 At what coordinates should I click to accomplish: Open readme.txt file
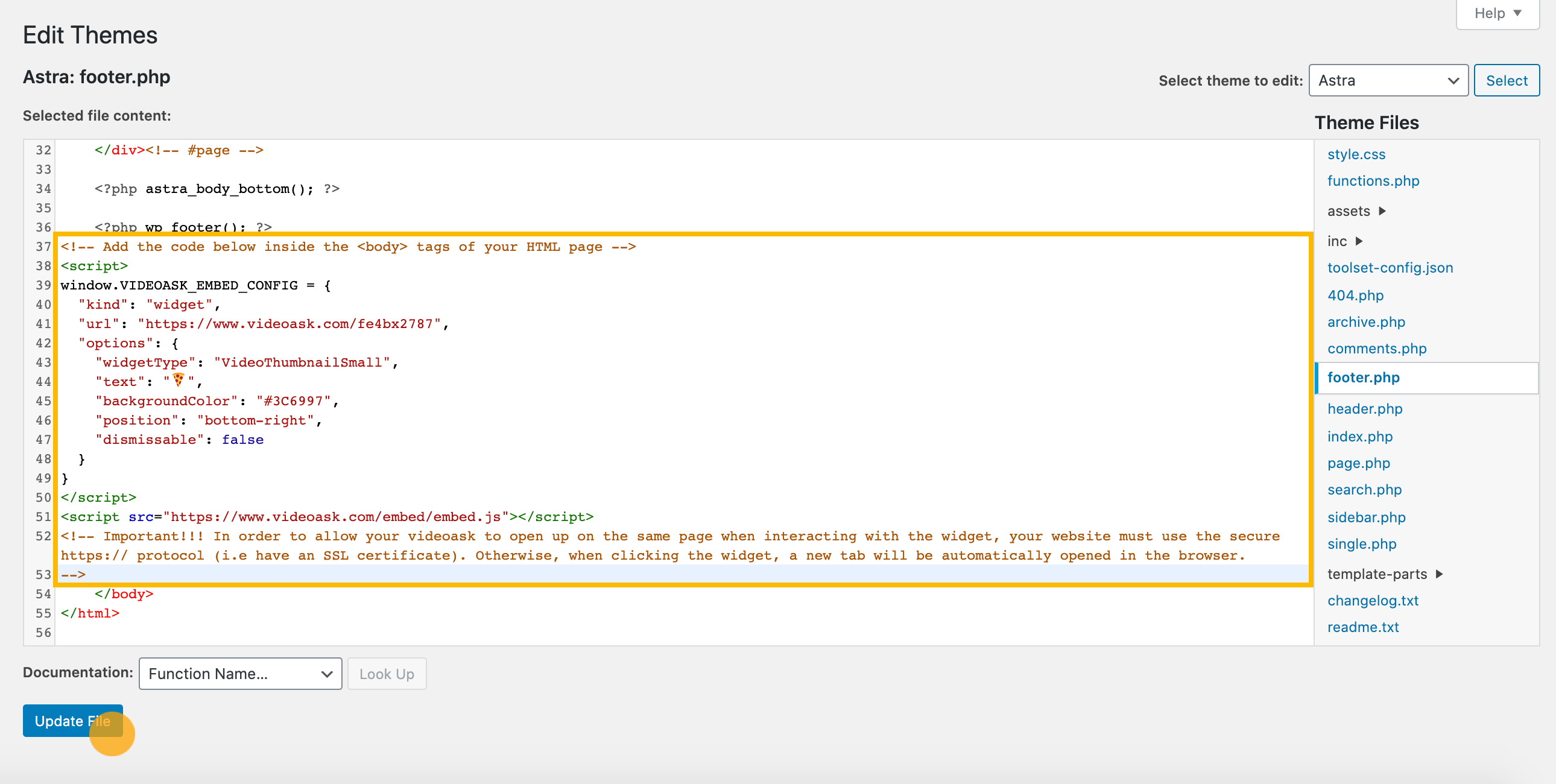pos(1363,628)
